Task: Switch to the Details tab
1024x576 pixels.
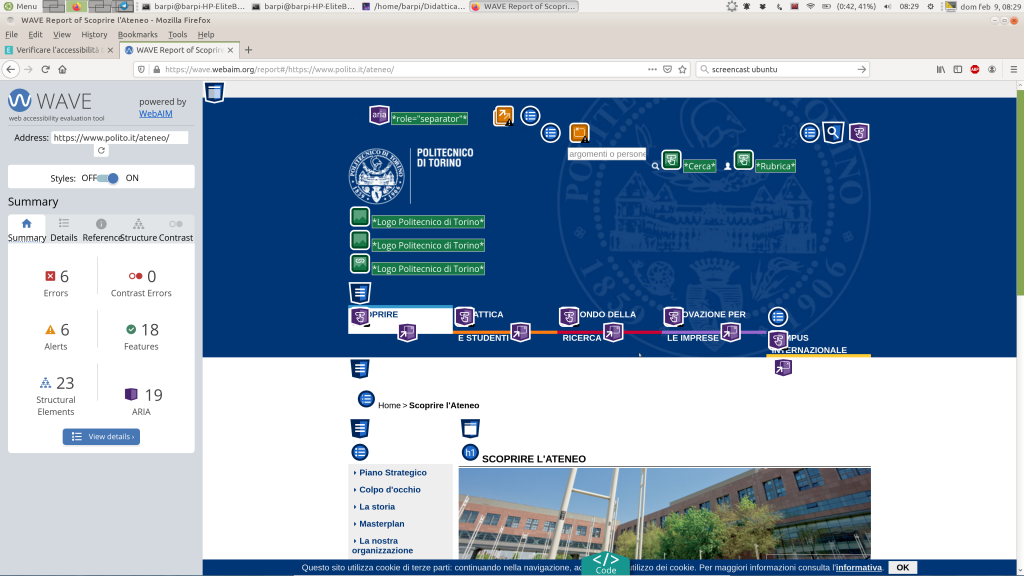Action: click(63, 230)
